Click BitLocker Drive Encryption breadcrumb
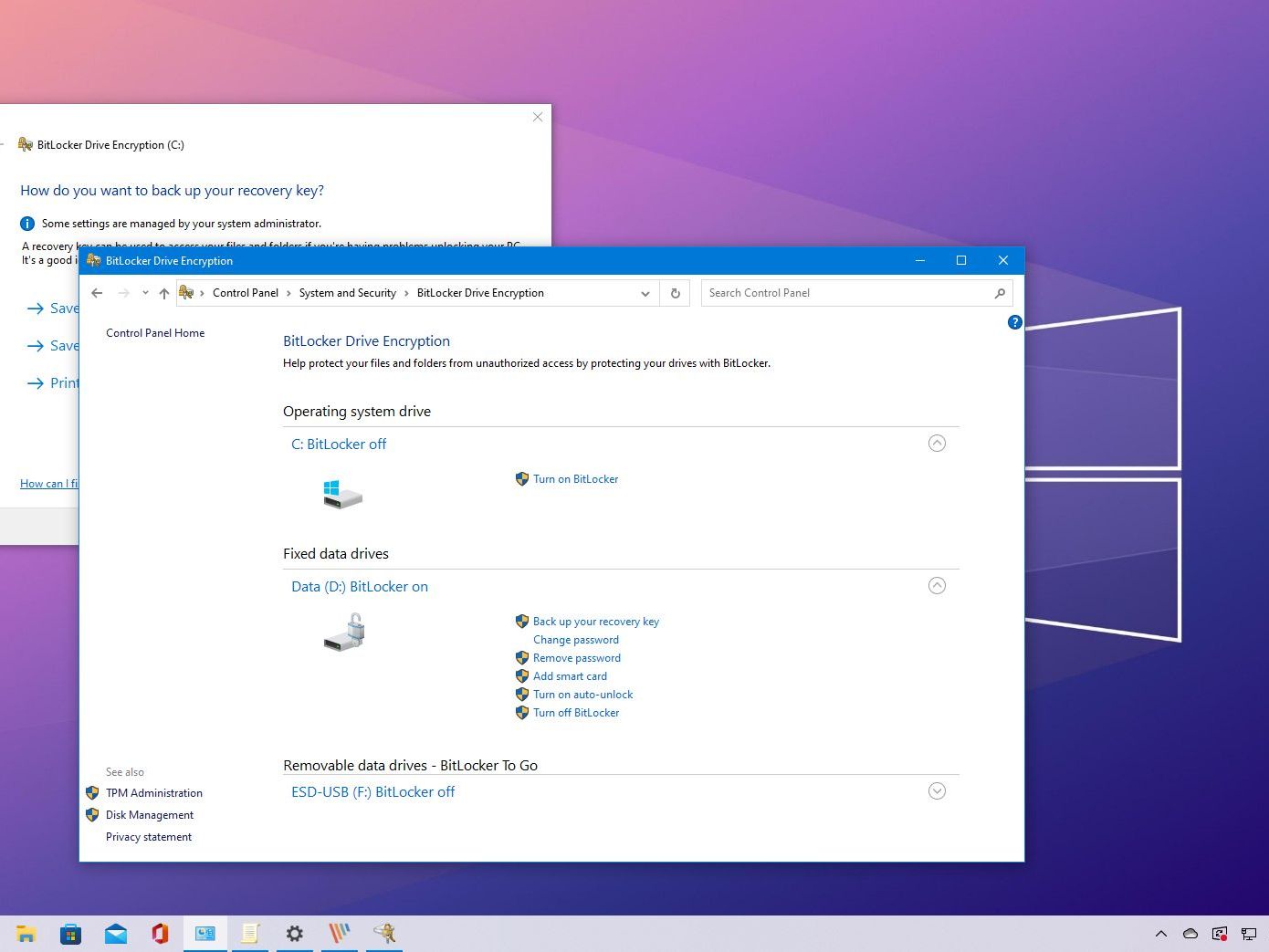 tap(480, 293)
